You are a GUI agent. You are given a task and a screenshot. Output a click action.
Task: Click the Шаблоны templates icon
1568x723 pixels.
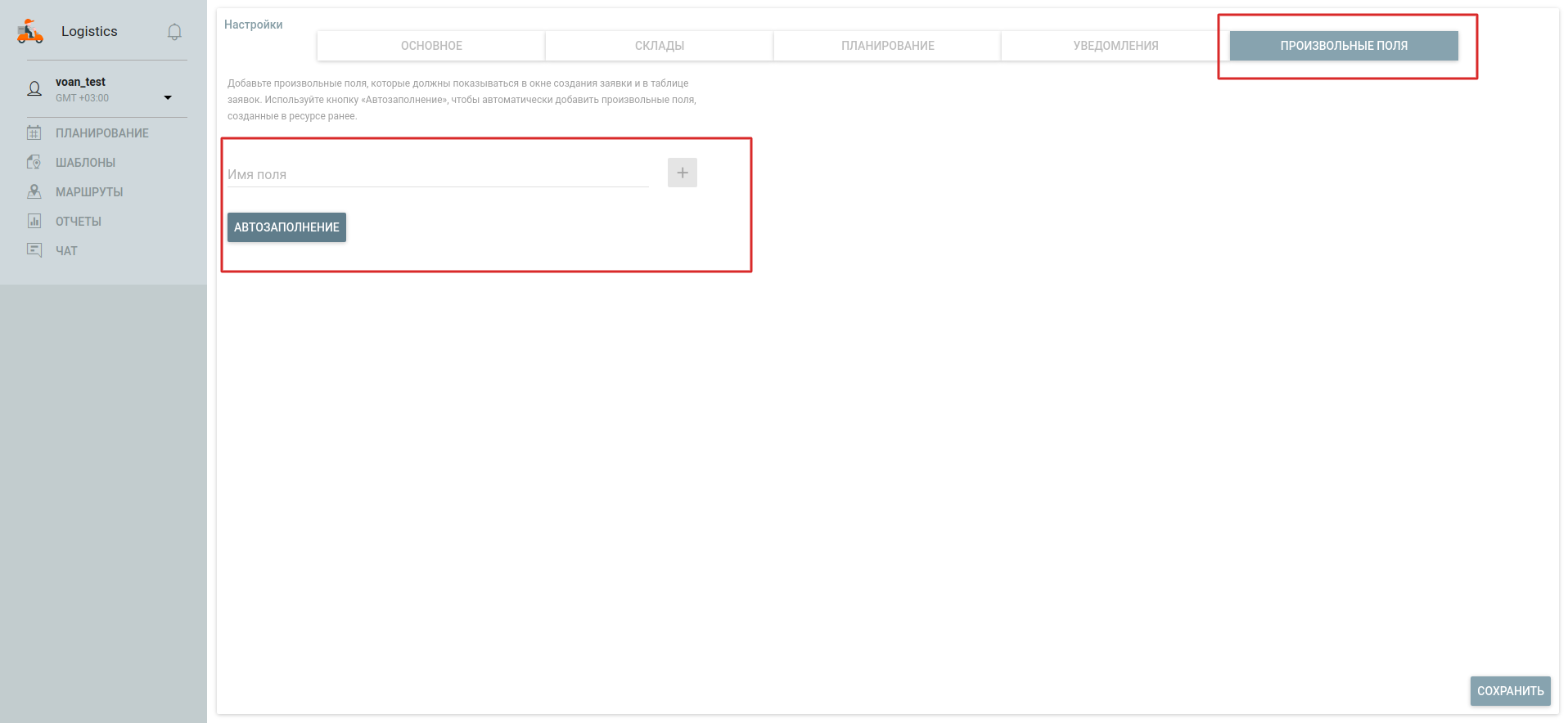tap(34, 162)
